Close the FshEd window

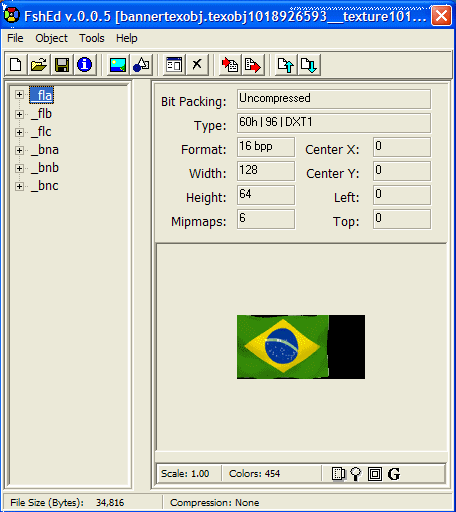[441, 15]
